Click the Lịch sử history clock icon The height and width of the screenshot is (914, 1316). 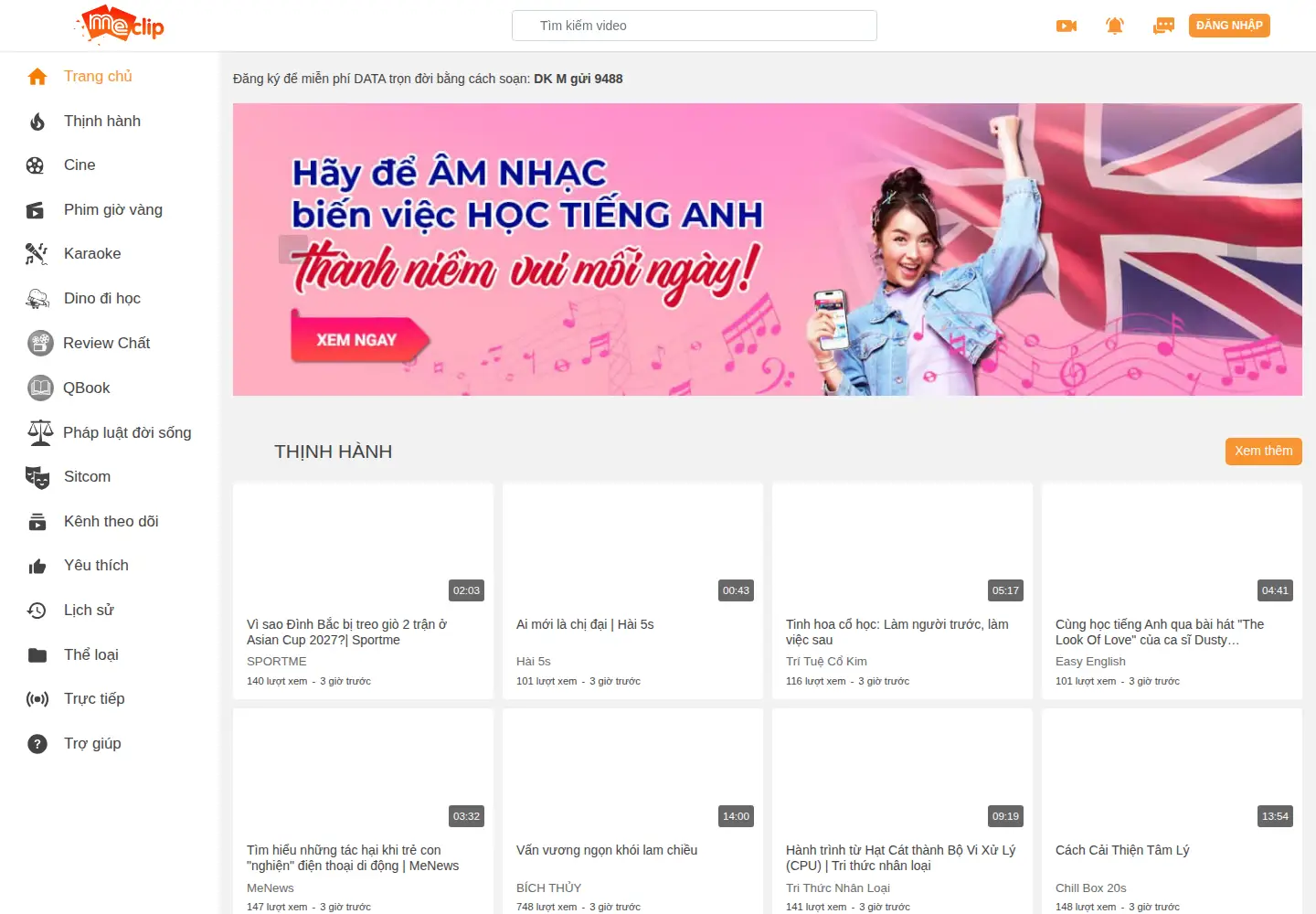click(37, 611)
